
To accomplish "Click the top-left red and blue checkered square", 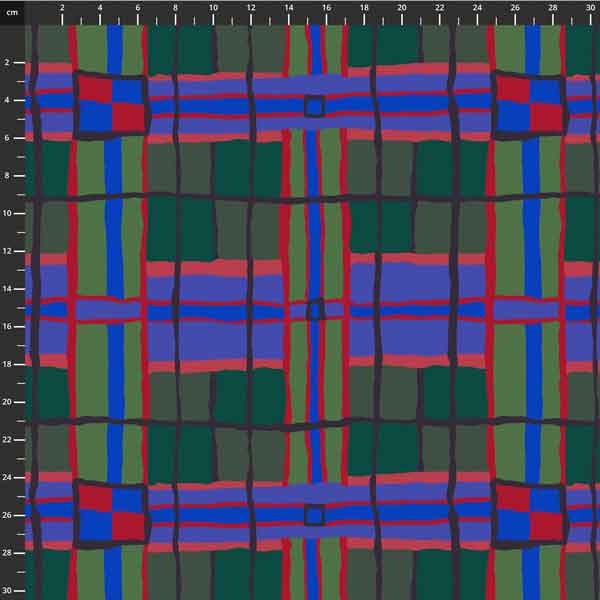I will point(111,104).
